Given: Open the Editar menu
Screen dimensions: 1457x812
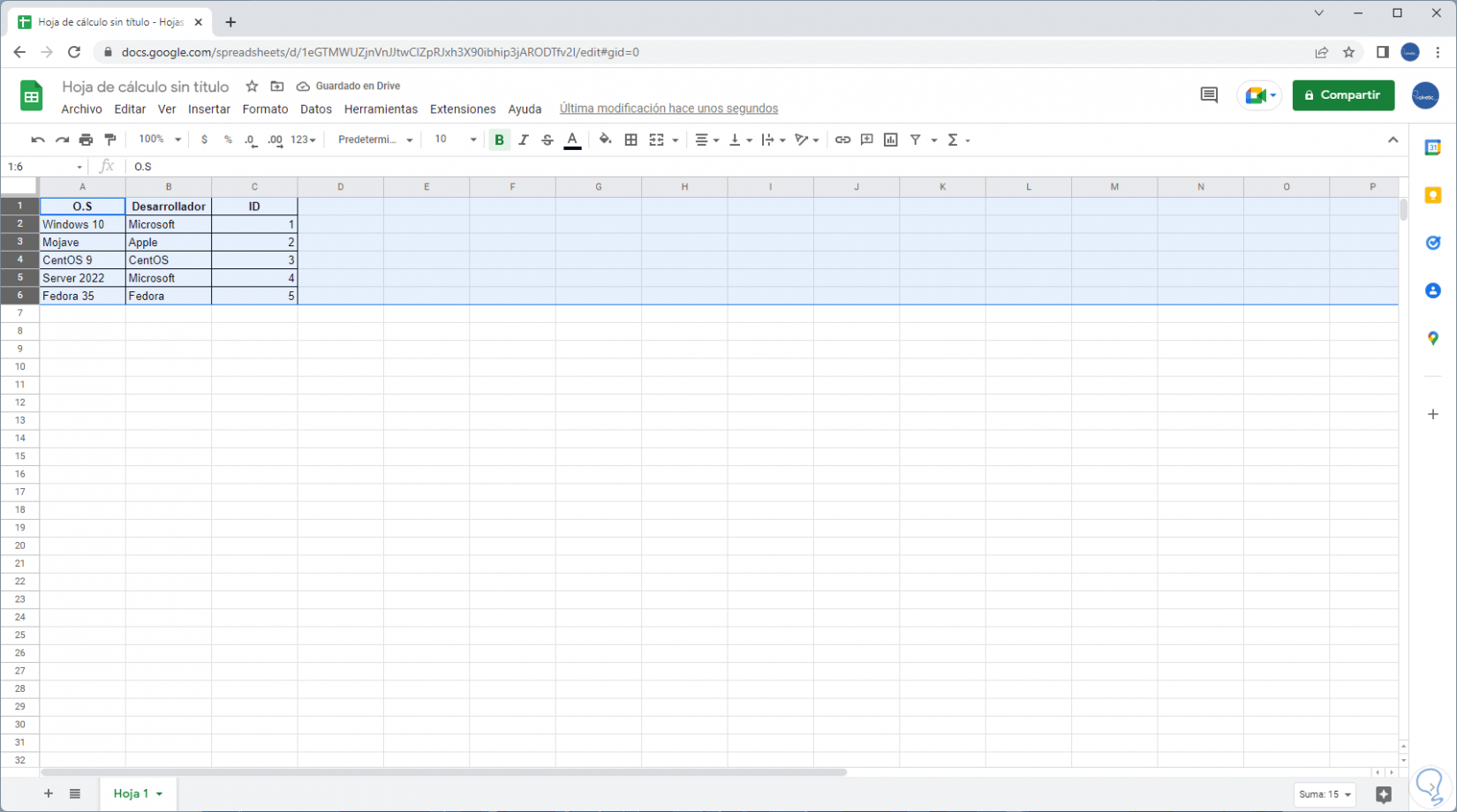Looking at the screenshot, I should pyautogui.click(x=130, y=109).
